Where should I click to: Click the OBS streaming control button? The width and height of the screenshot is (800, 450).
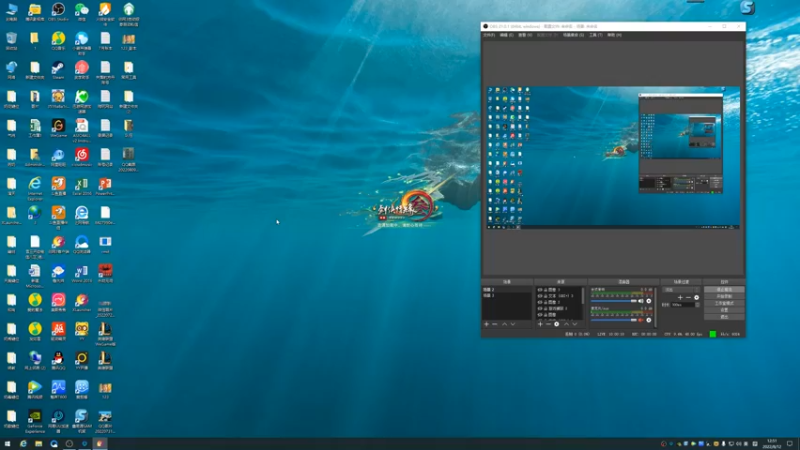[x=724, y=289]
